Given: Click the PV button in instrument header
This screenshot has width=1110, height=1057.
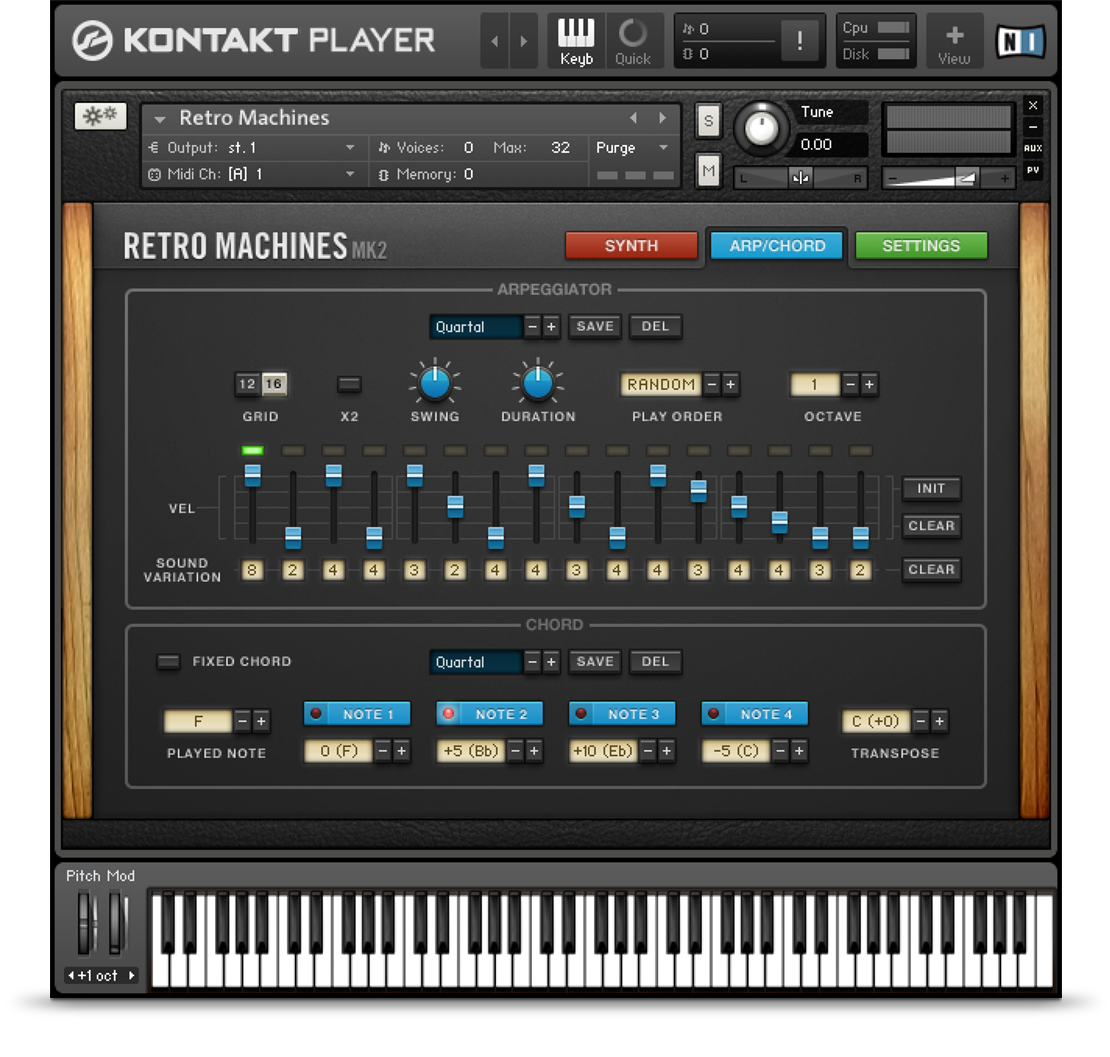Looking at the screenshot, I should coord(1033,170).
